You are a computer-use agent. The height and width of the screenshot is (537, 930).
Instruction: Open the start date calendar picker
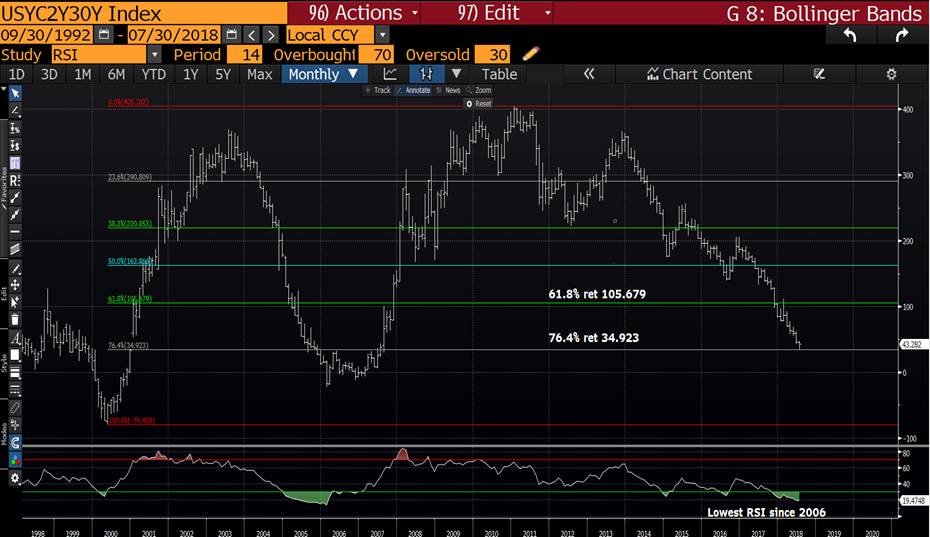(104, 34)
